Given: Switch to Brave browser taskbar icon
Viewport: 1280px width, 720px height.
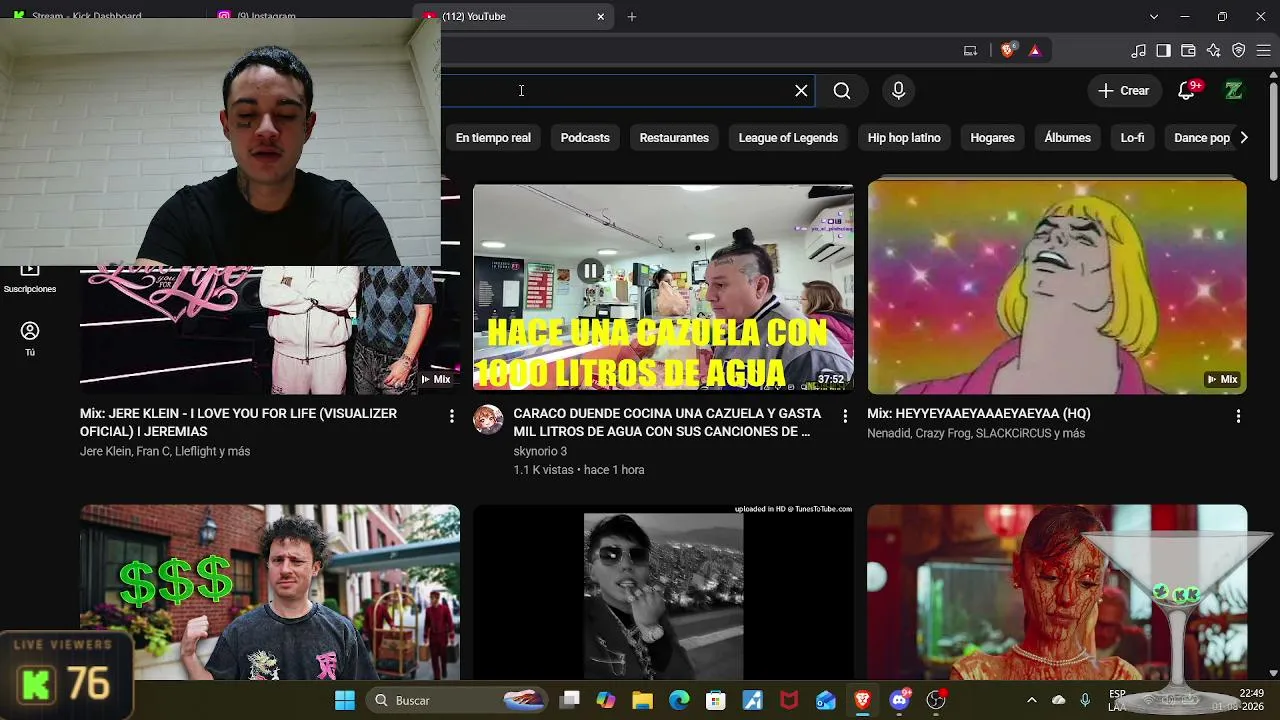Looking at the screenshot, I should 862,700.
